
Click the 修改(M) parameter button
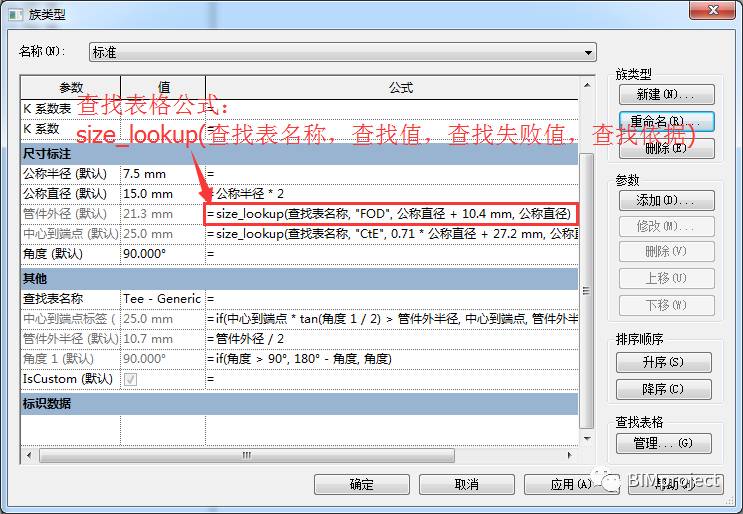[666, 226]
